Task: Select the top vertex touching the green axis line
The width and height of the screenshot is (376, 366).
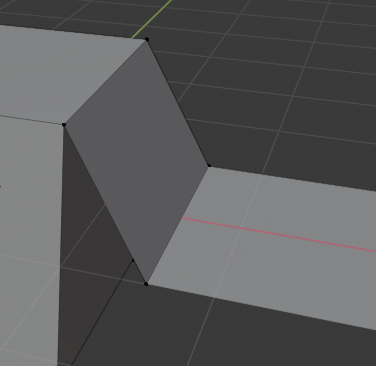Action: point(147,40)
